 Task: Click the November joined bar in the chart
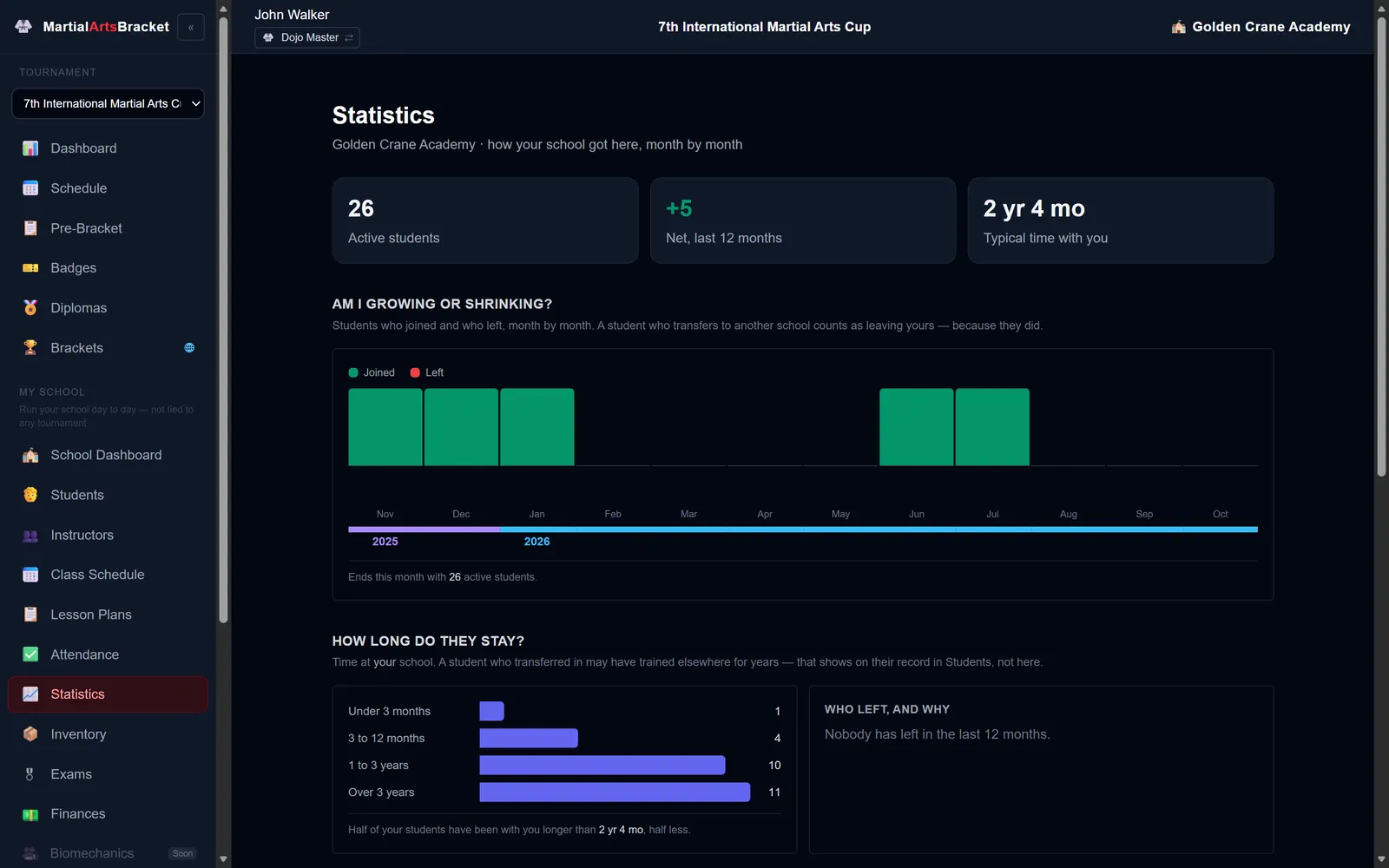coord(385,427)
